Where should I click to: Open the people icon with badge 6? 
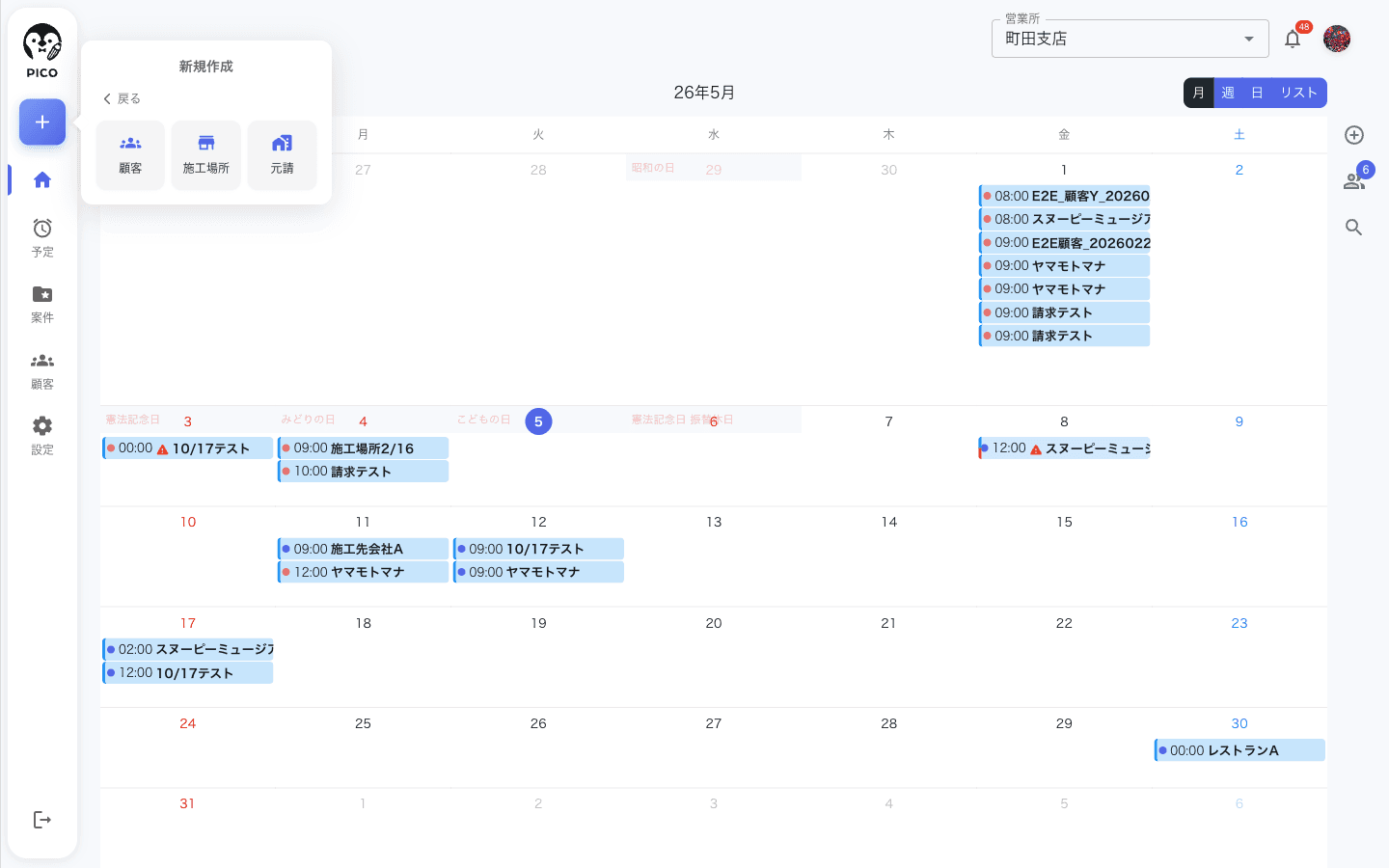point(1354,180)
